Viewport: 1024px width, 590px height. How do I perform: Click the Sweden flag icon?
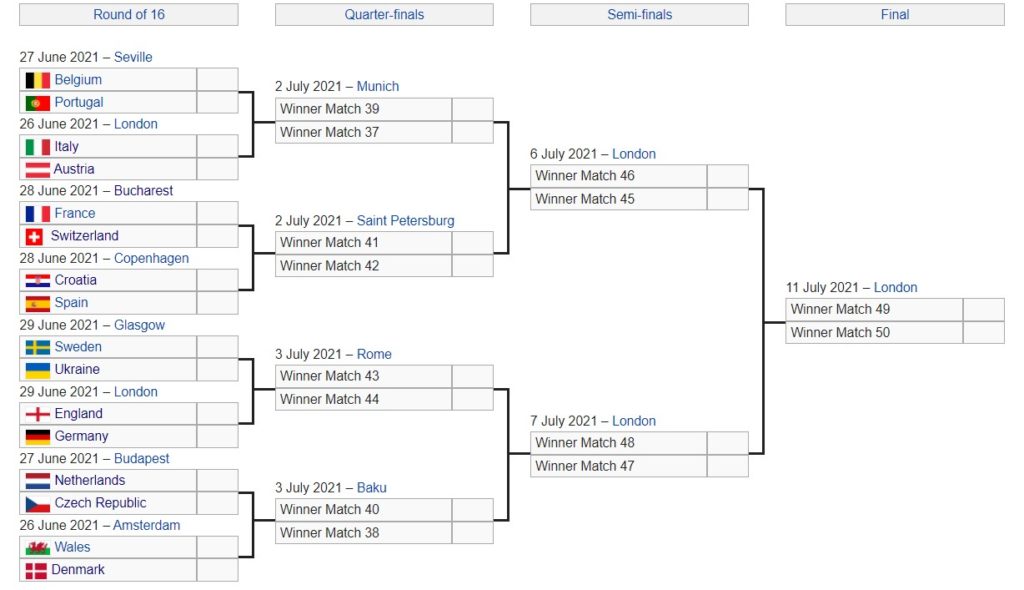coord(38,347)
